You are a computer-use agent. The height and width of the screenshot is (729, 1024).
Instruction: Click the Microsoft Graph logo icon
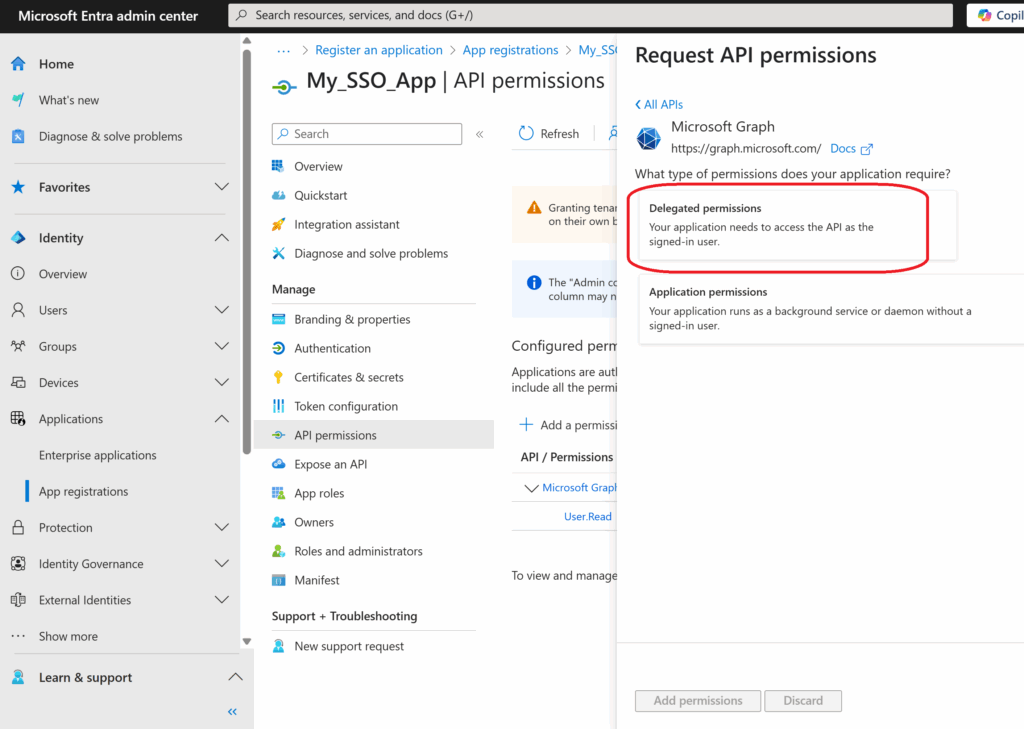point(649,138)
